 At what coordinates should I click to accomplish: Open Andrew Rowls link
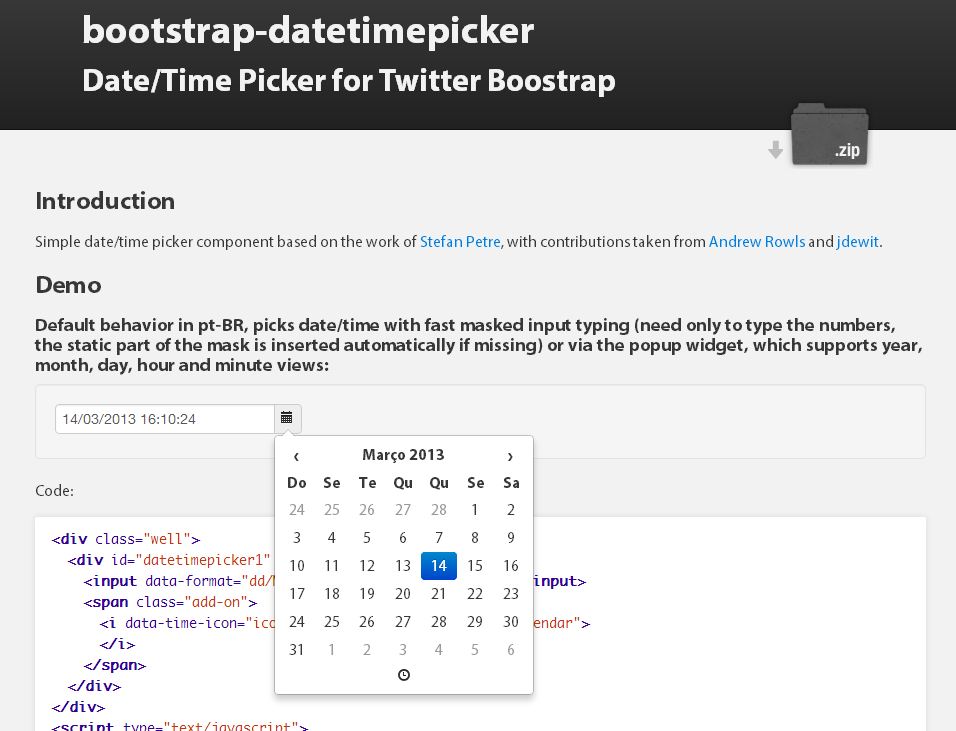(757, 241)
